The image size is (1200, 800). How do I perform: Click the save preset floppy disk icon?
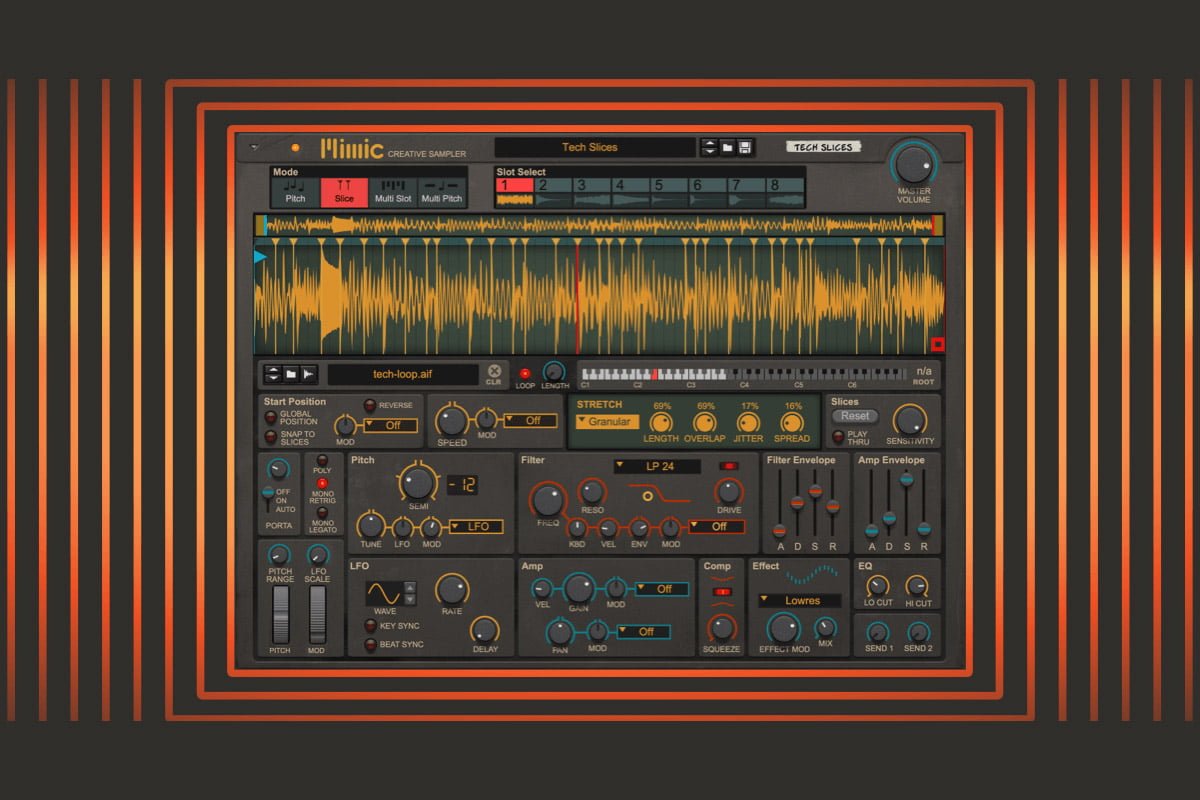click(746, 148)
